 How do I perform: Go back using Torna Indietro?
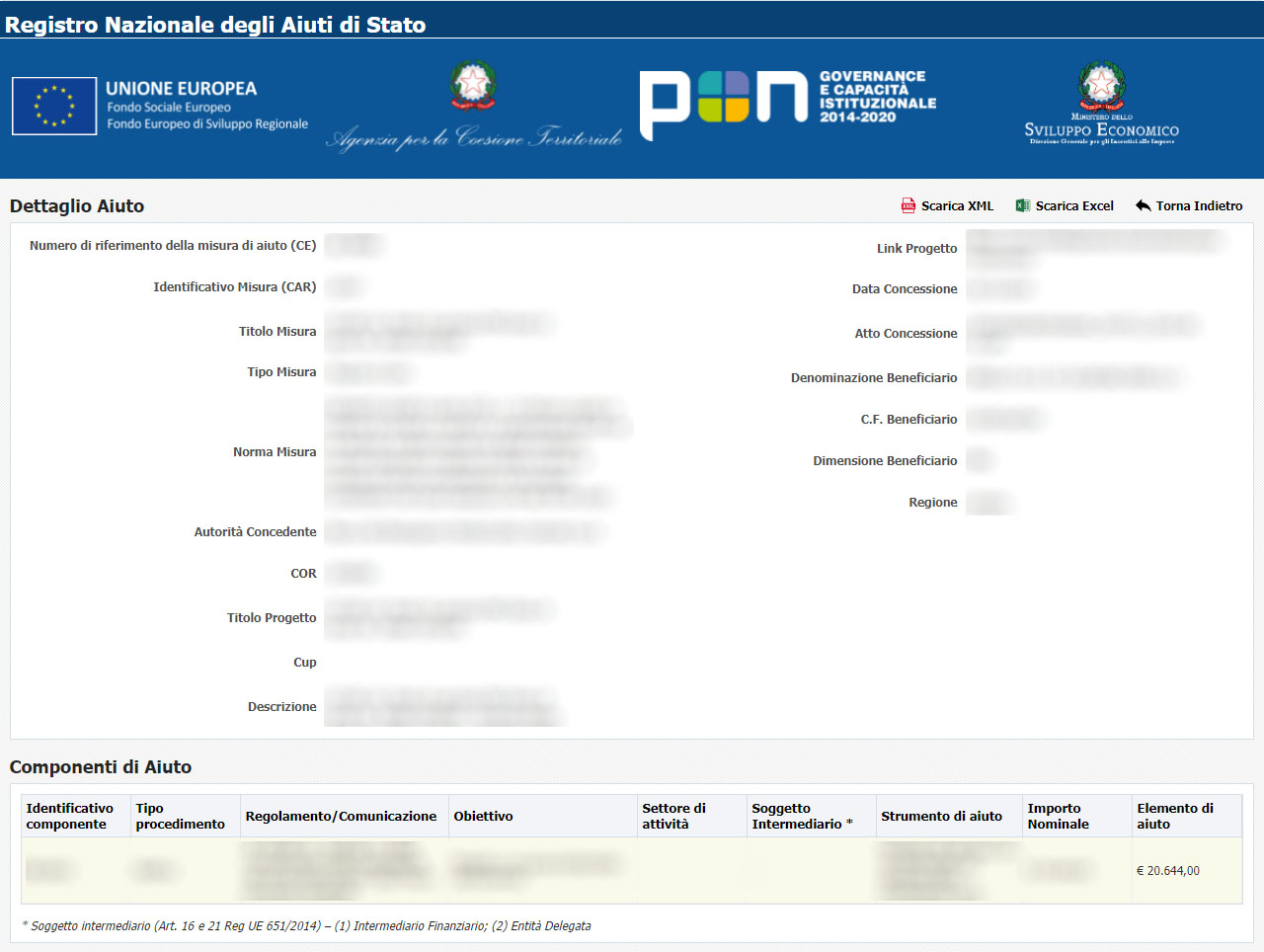1199,206
